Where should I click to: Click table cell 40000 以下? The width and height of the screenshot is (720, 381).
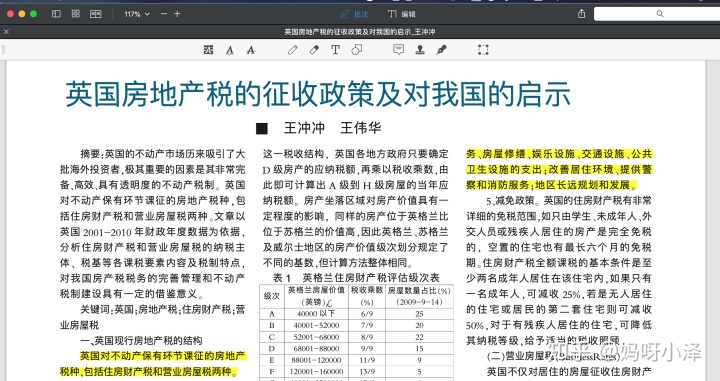pos(316,314)
